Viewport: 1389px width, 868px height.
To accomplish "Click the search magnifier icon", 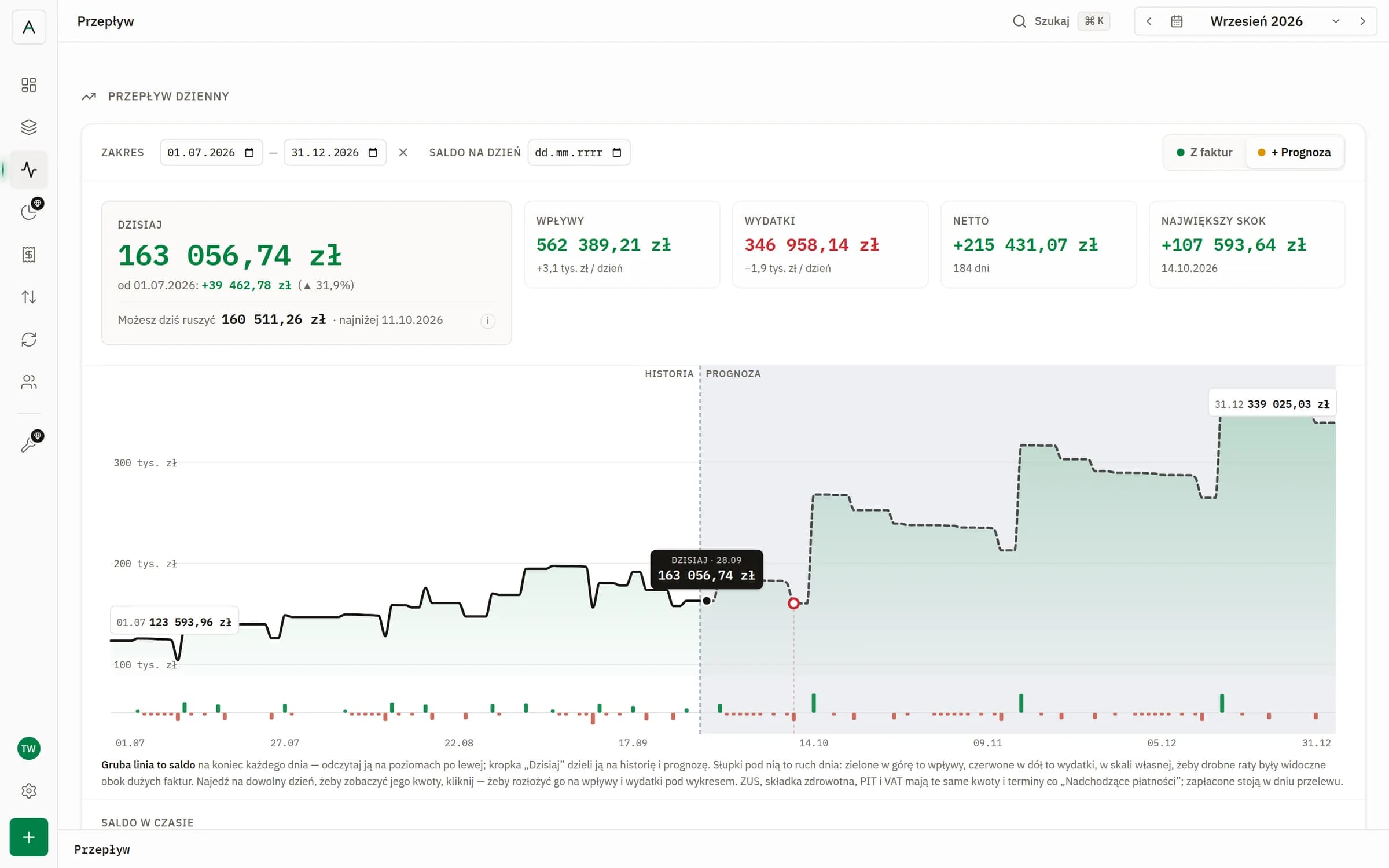I will [1019, 21].
